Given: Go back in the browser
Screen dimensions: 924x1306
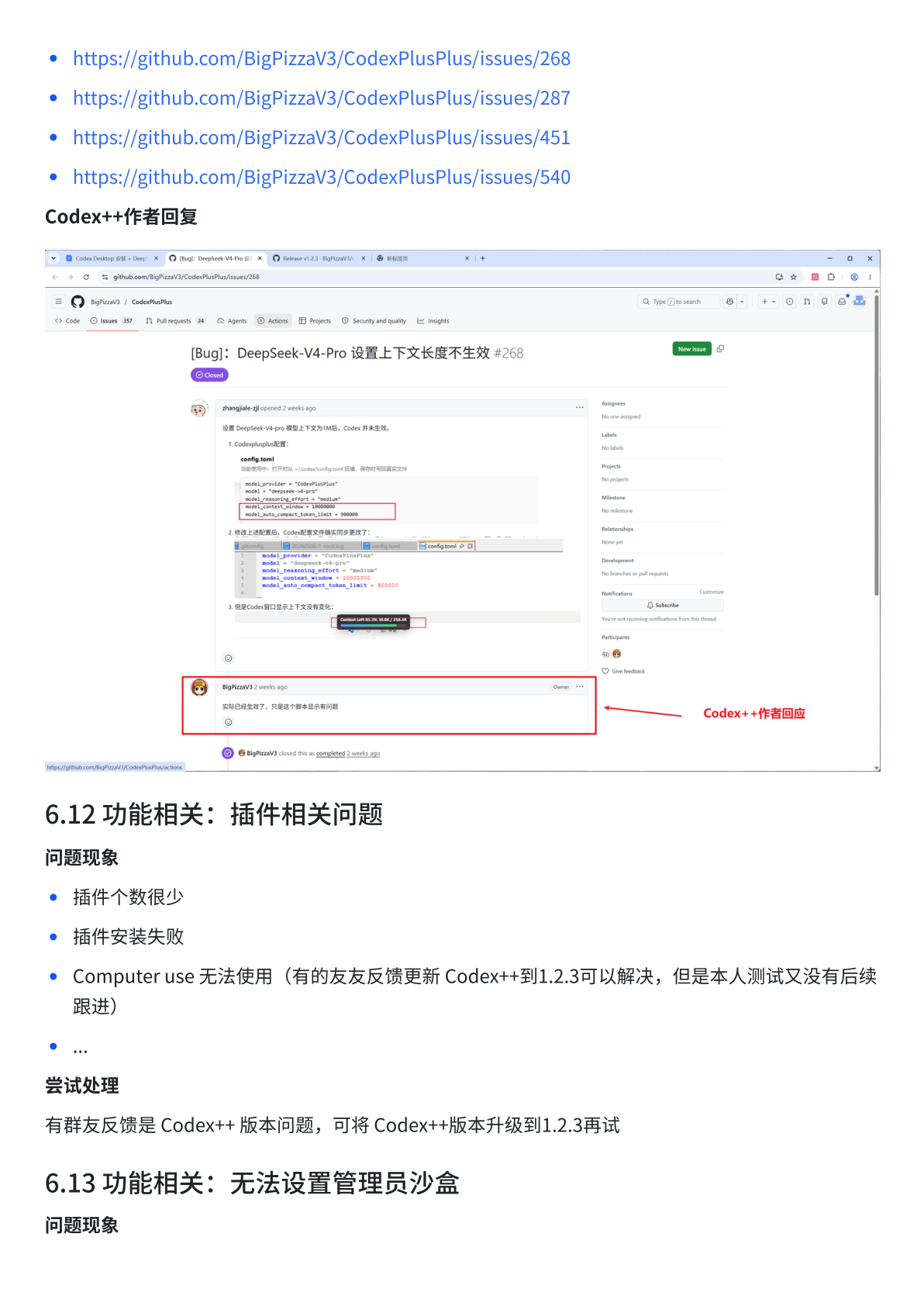Looking at the screenshot, I should tap(55, 277).
